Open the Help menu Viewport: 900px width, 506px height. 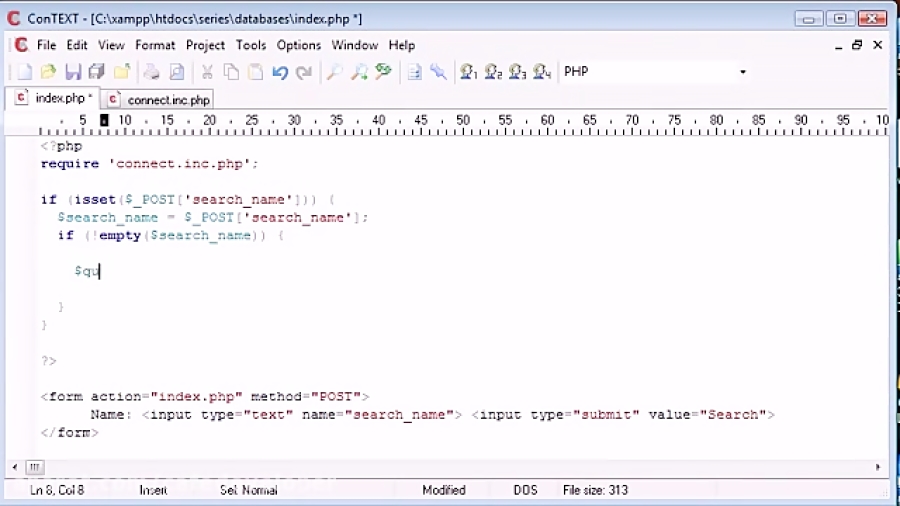click(x=402, y=45)
